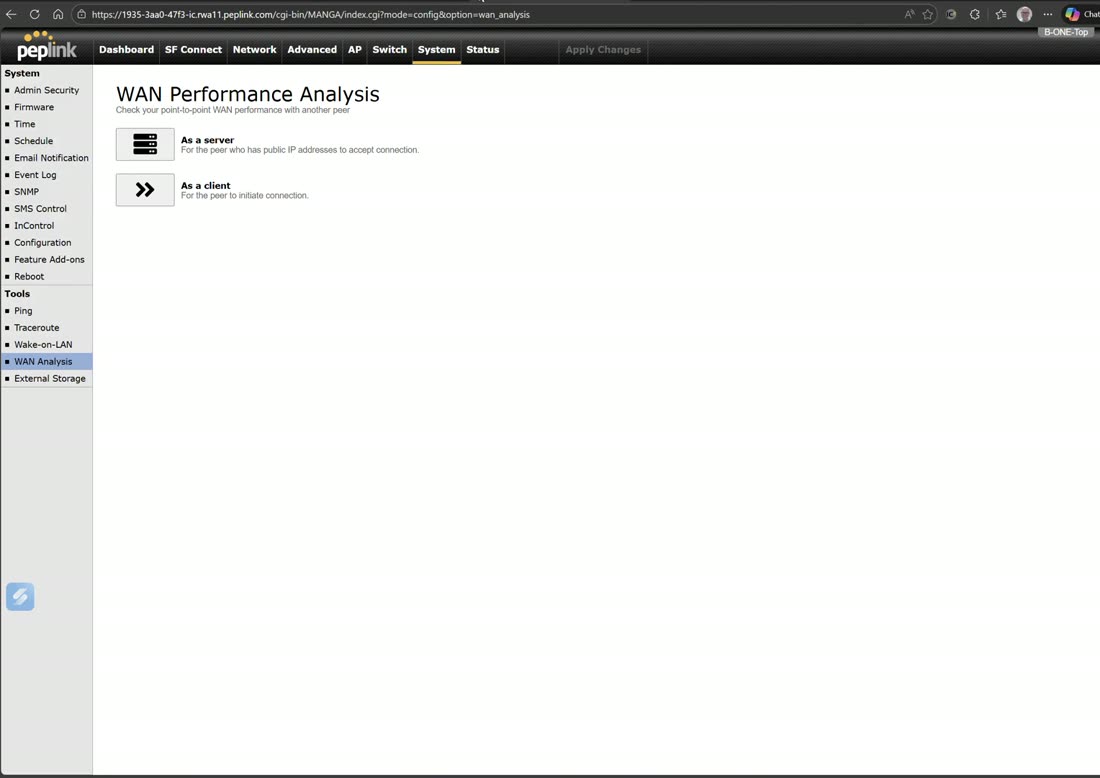This screenshot has width=1100, height=778.
Task: Click the lock site info icon
Action: [x=81, y=14]
